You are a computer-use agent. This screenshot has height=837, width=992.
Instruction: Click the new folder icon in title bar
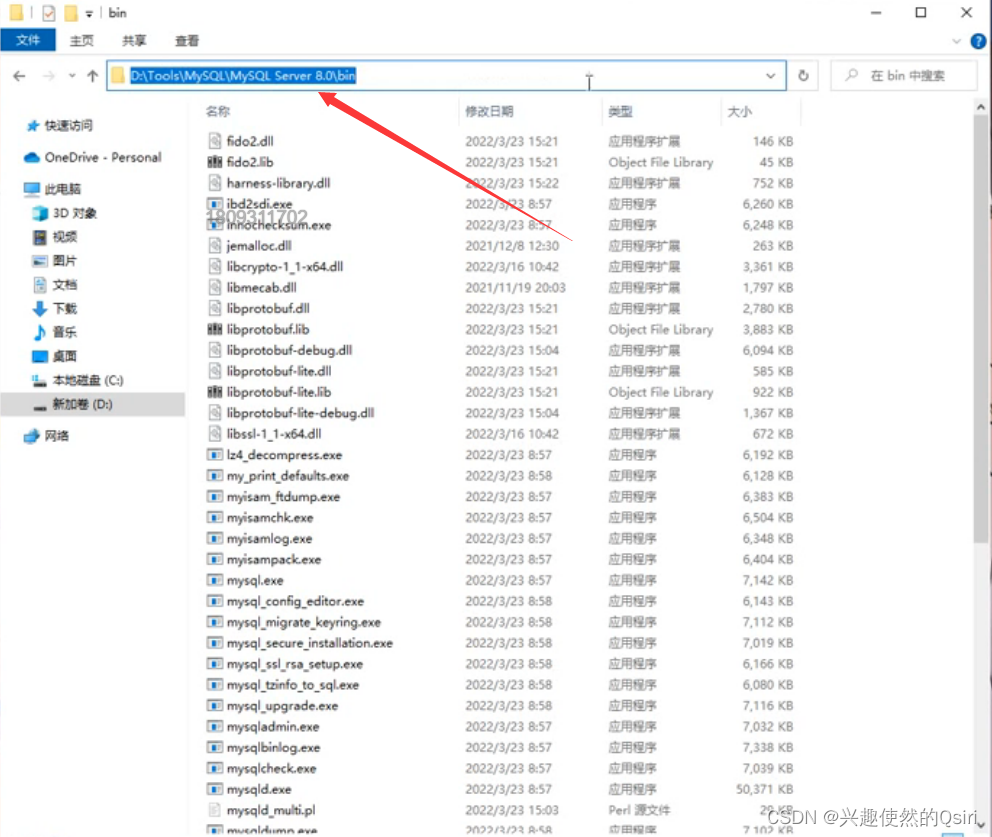(x=71, y=13)
